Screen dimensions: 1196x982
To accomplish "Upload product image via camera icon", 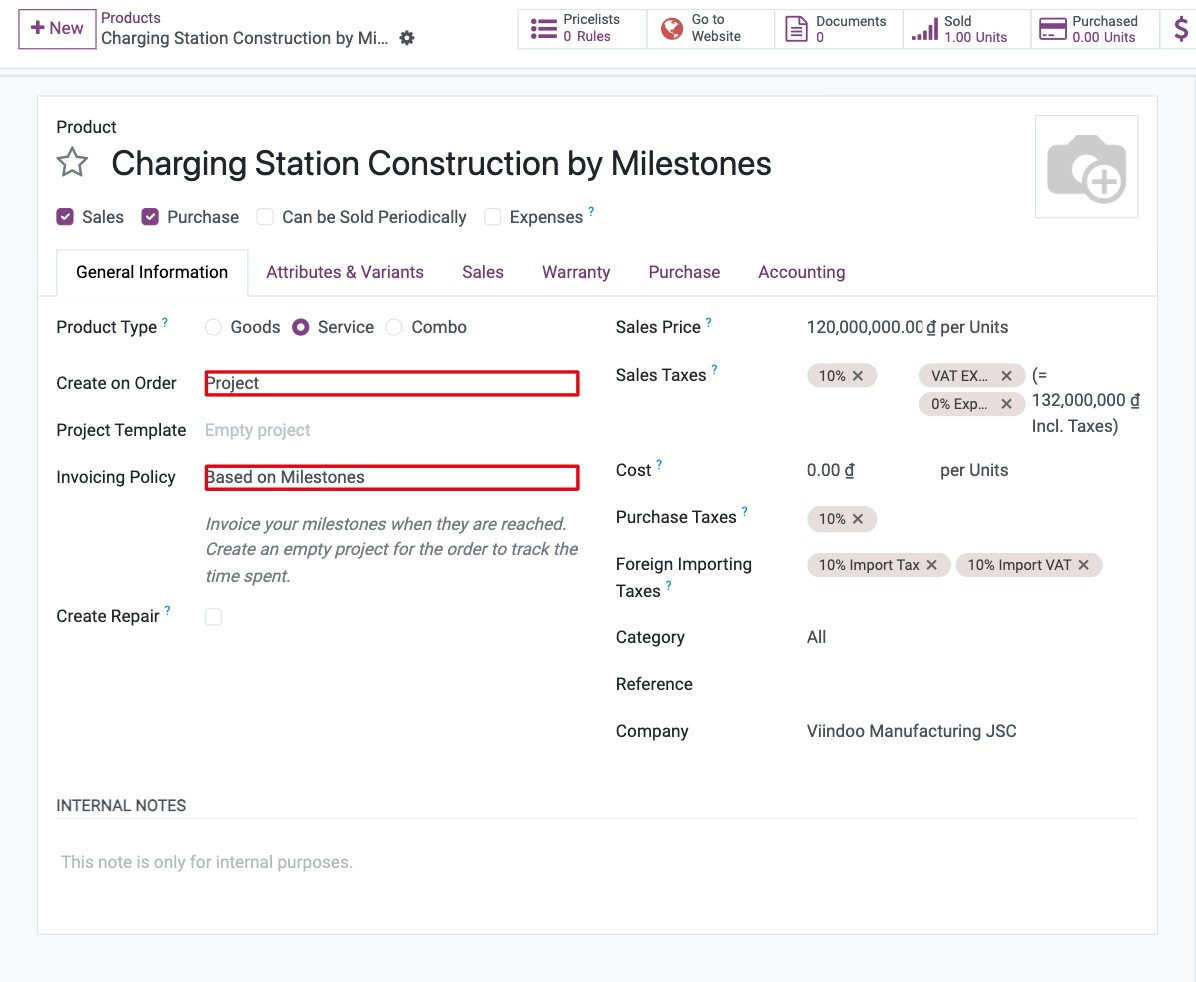I will point(1086,167).
